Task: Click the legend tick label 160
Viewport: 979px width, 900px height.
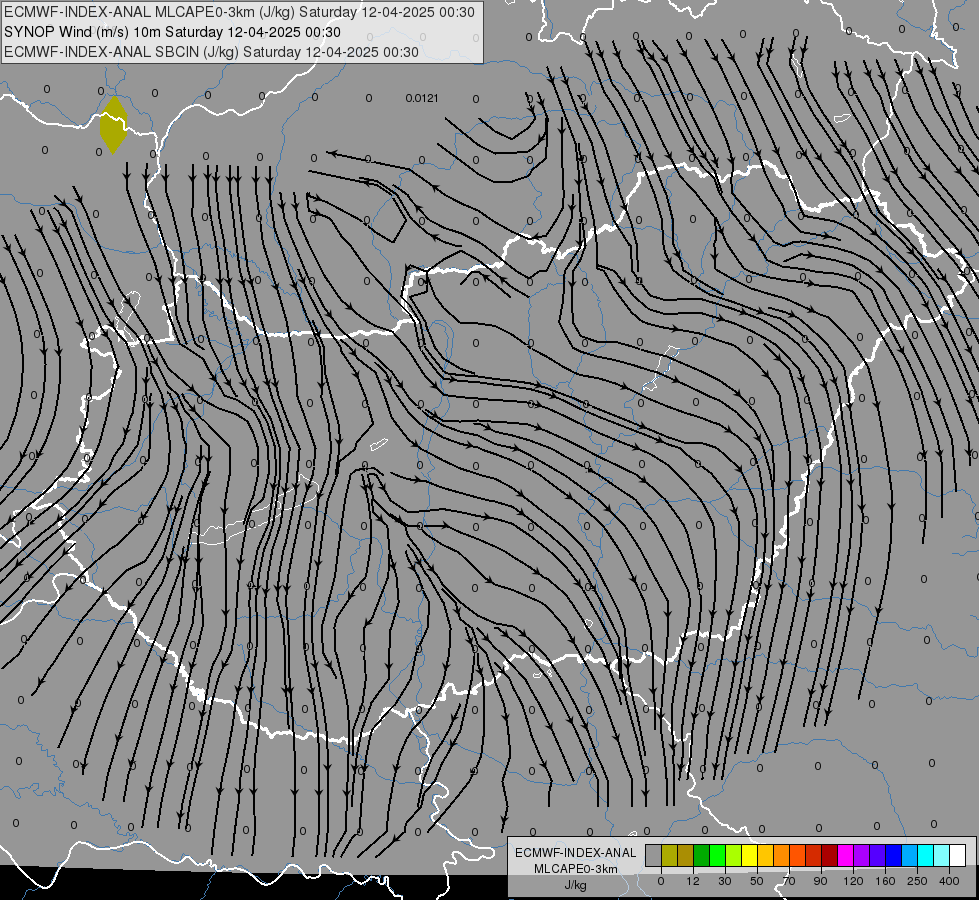Action: (x=885, y=881)
